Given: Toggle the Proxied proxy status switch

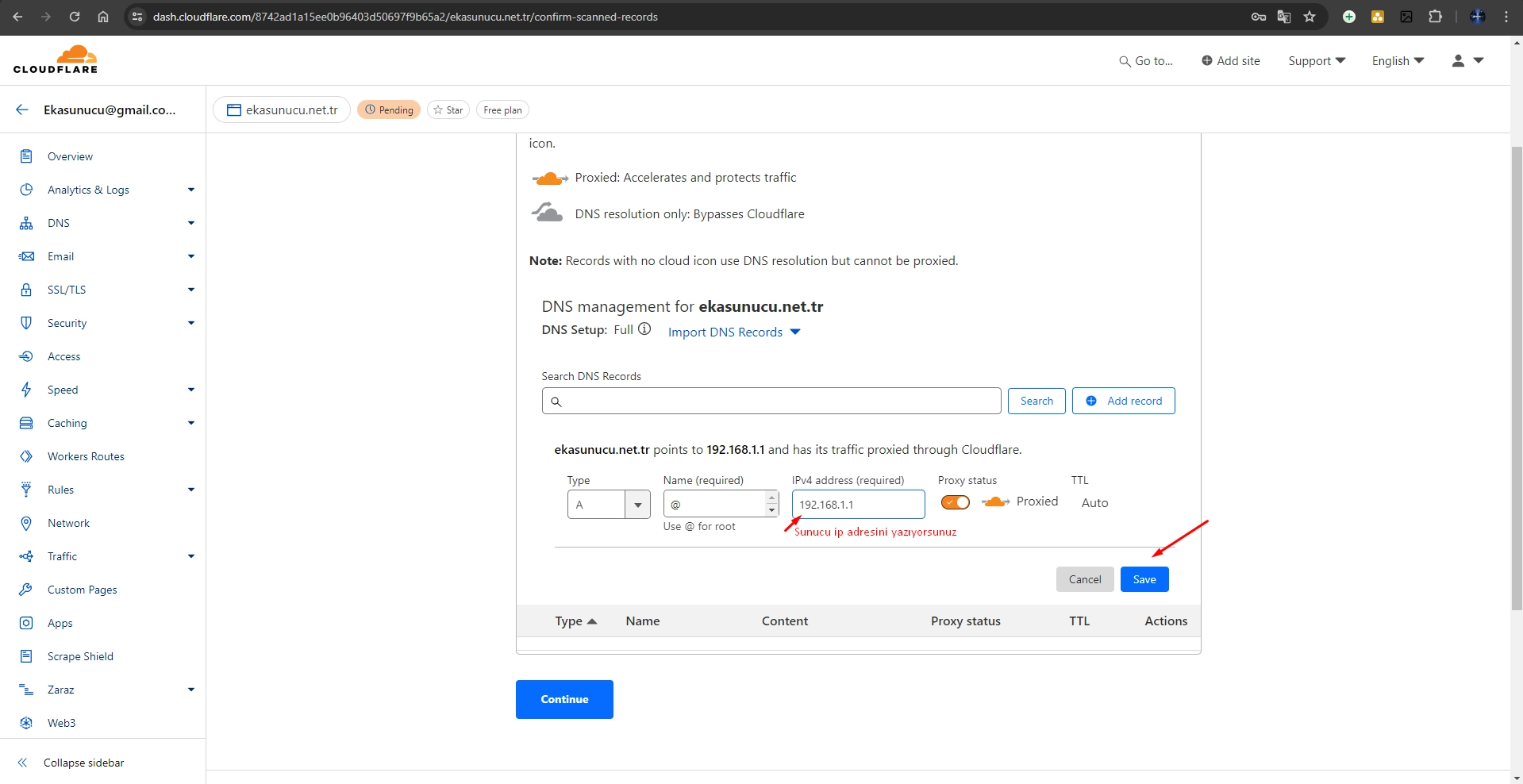Looking at the screenshot, I should pos(955,502).
